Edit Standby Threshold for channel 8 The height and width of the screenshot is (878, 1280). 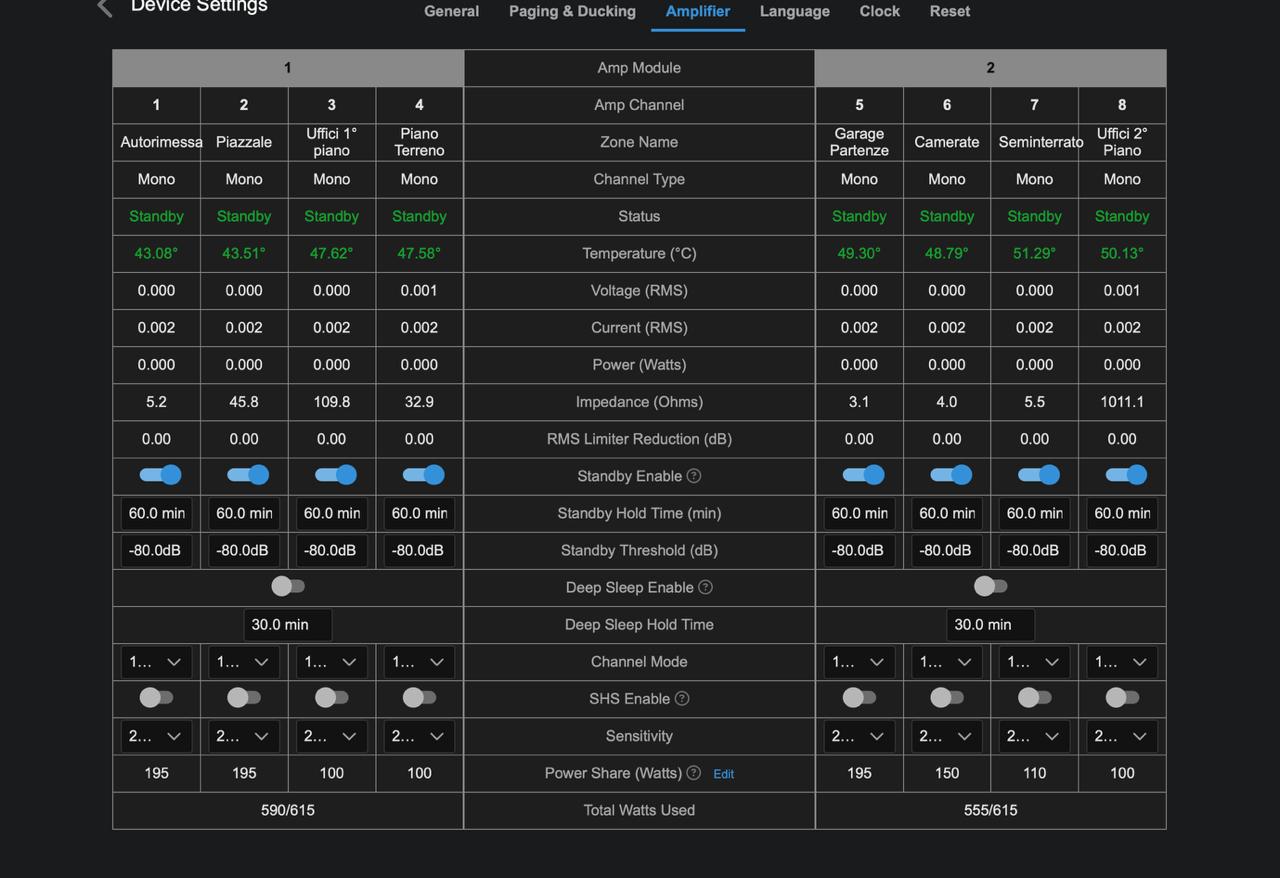[1122, 550]
